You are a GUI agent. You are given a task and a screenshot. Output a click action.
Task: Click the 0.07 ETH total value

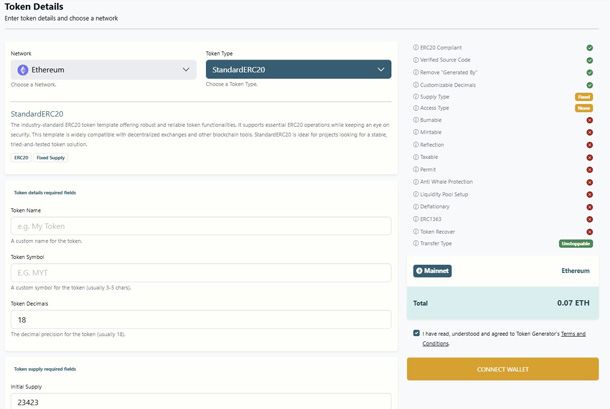(573, 303)
